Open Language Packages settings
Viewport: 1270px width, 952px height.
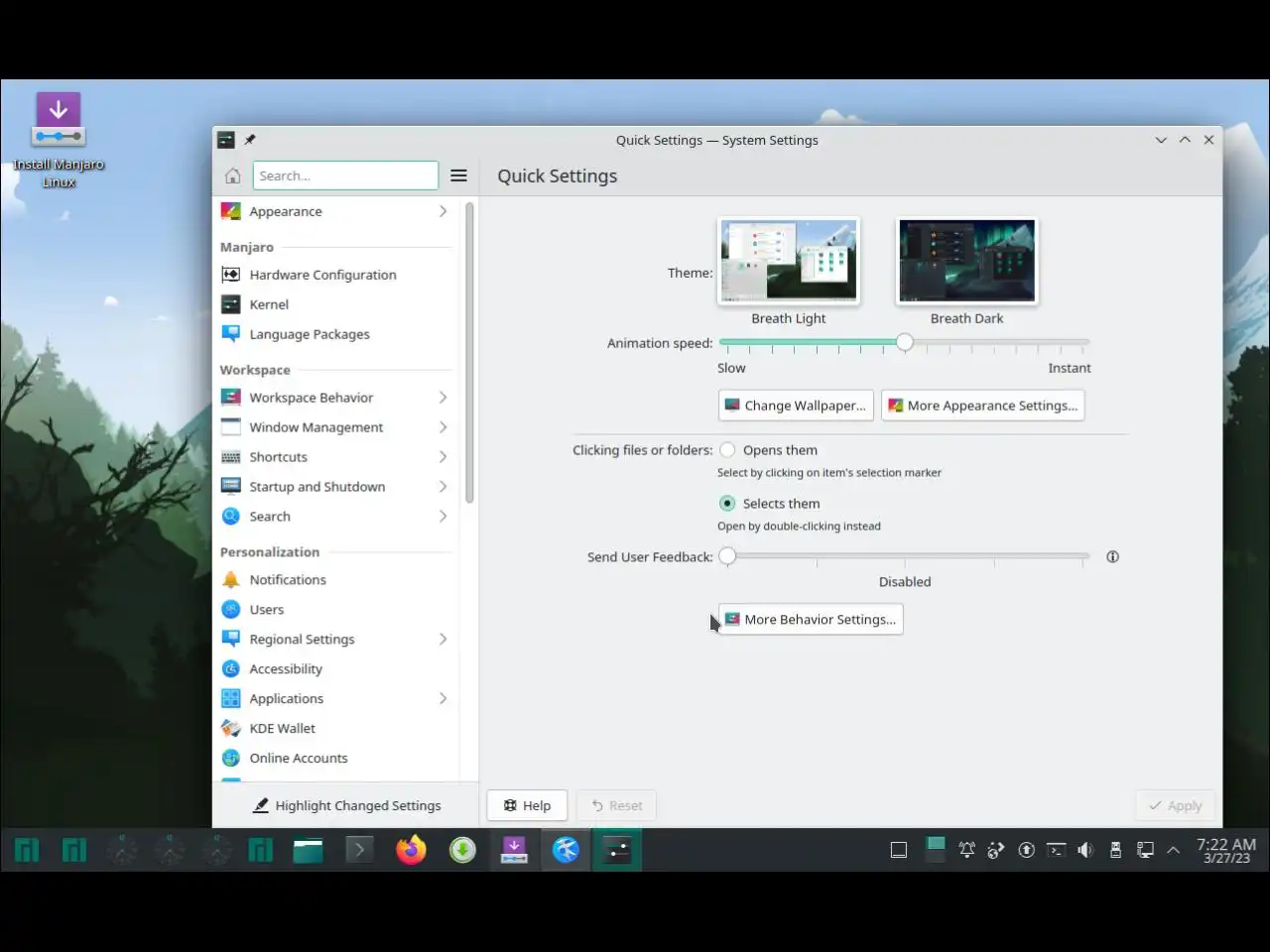click(x=335, y=334)
